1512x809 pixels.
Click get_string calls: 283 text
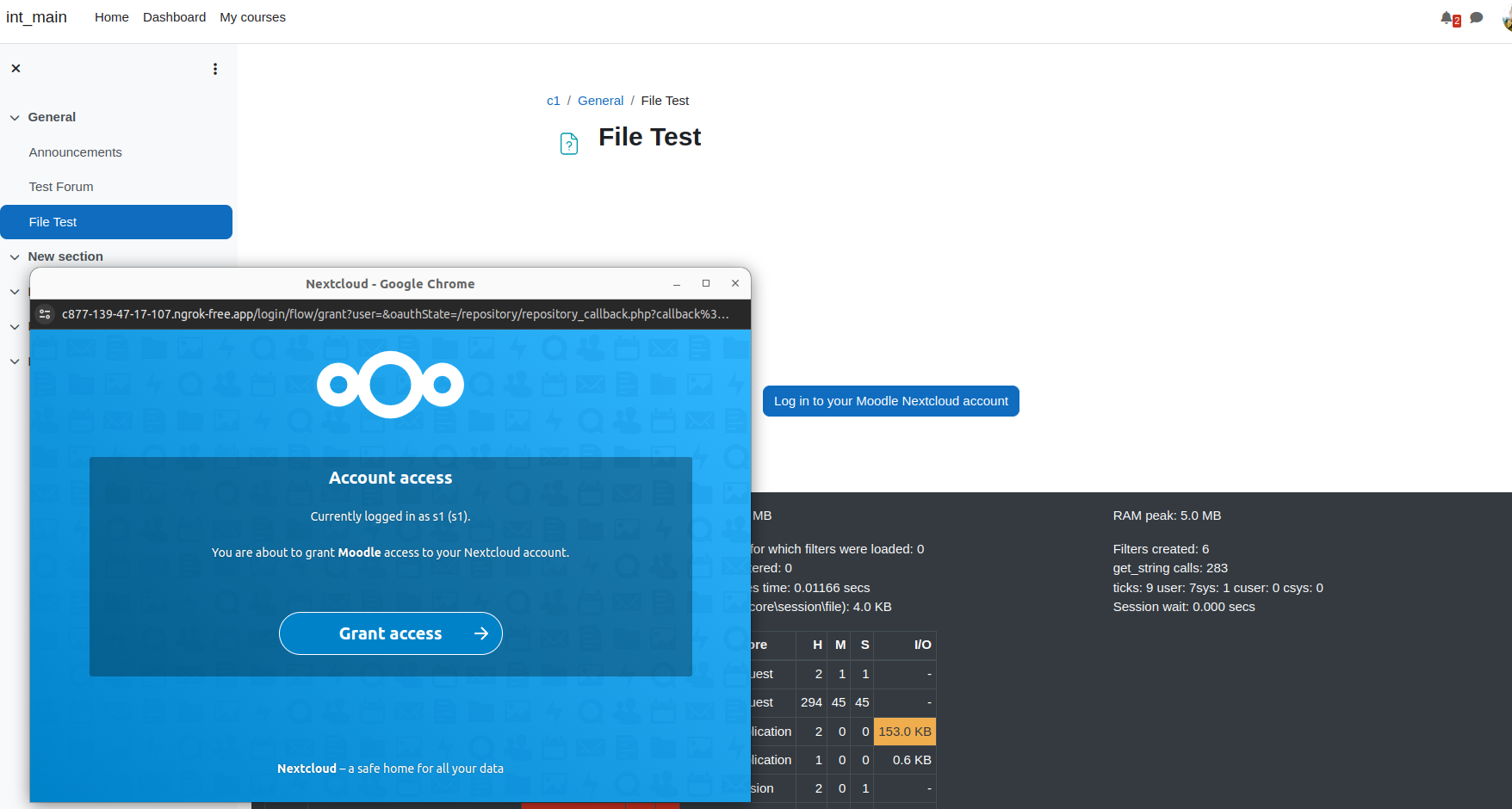click(x=1170, y=568)
